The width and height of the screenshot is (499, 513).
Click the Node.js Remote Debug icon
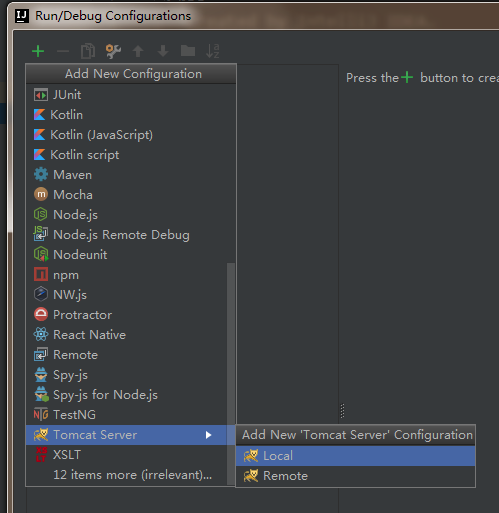click(x=41, y=234)
